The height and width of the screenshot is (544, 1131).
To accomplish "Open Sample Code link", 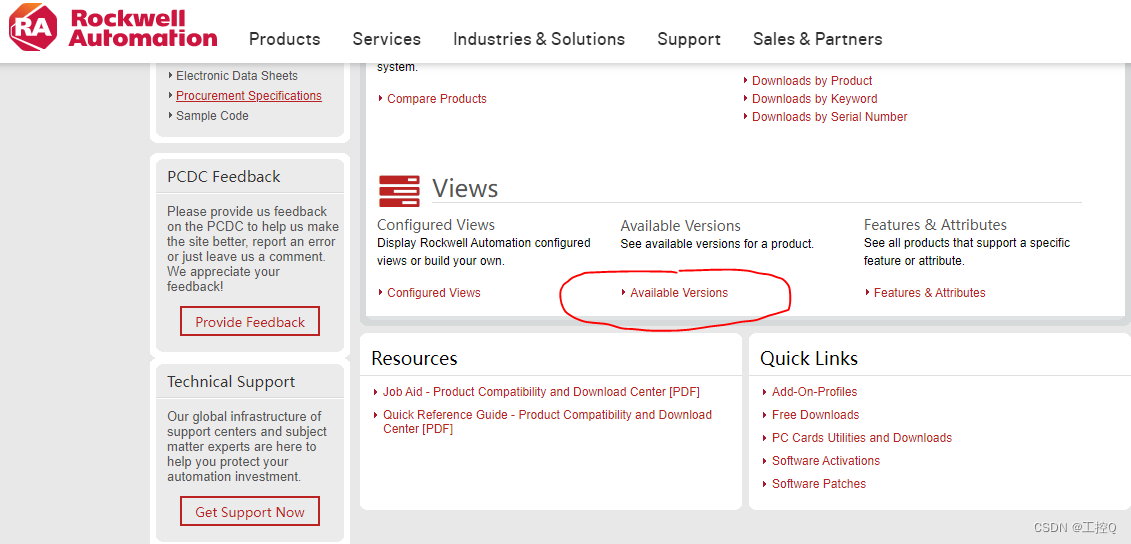I will (212, 115).
